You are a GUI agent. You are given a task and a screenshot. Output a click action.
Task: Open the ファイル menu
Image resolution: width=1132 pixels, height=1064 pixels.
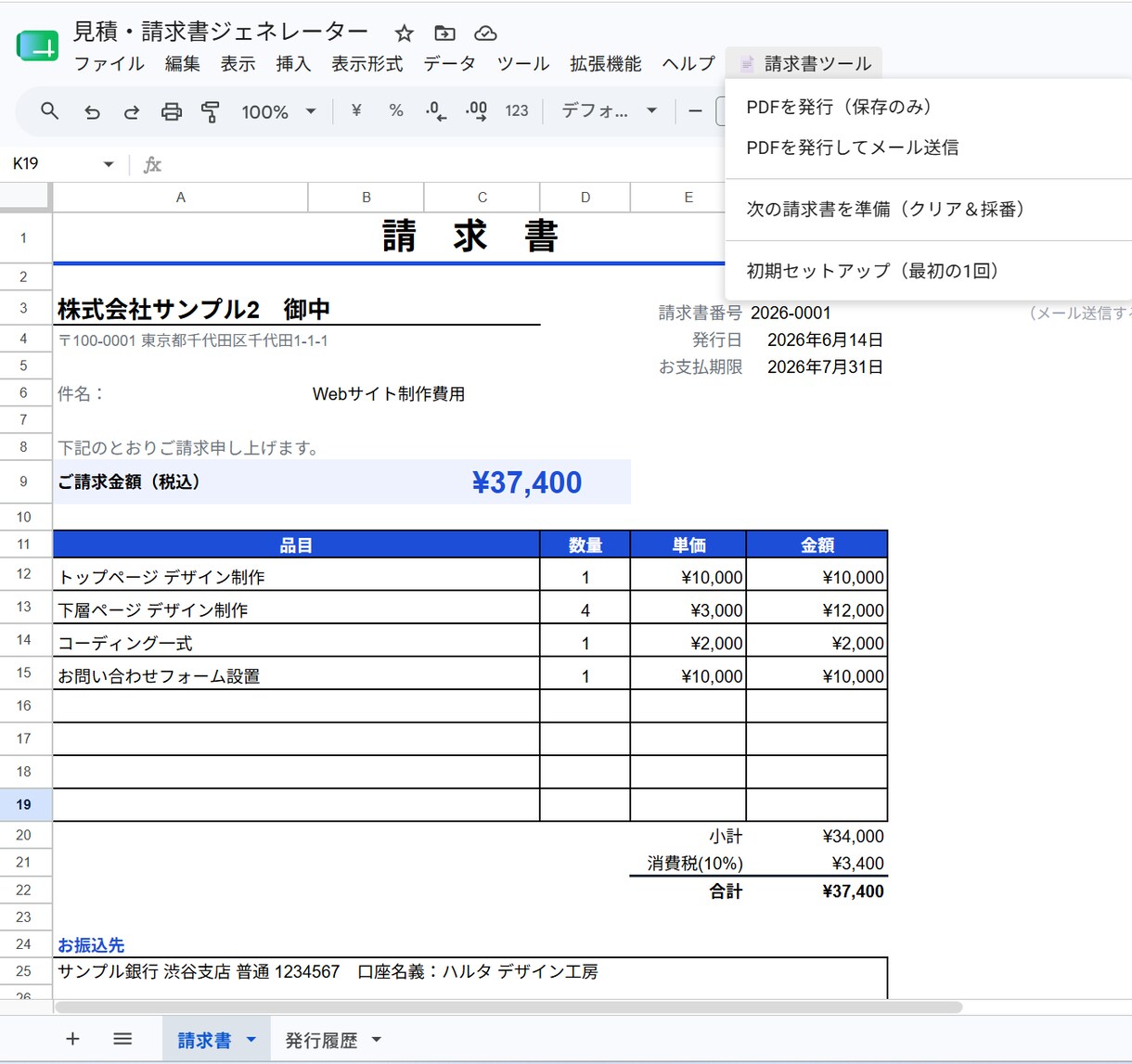click(x=109, y=64)
